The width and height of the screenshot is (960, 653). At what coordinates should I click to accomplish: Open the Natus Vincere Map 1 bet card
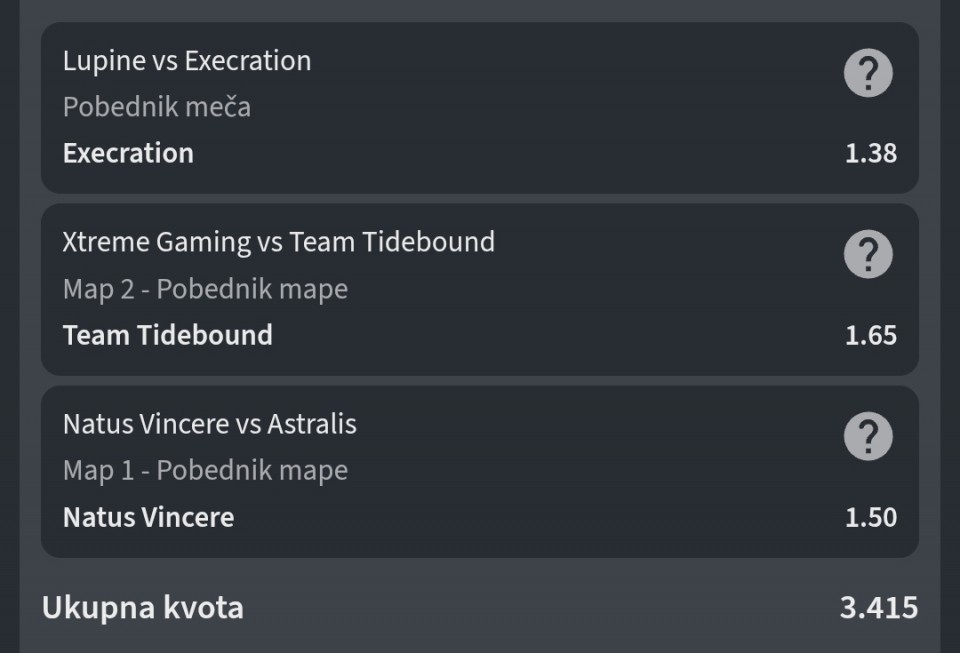479,471
